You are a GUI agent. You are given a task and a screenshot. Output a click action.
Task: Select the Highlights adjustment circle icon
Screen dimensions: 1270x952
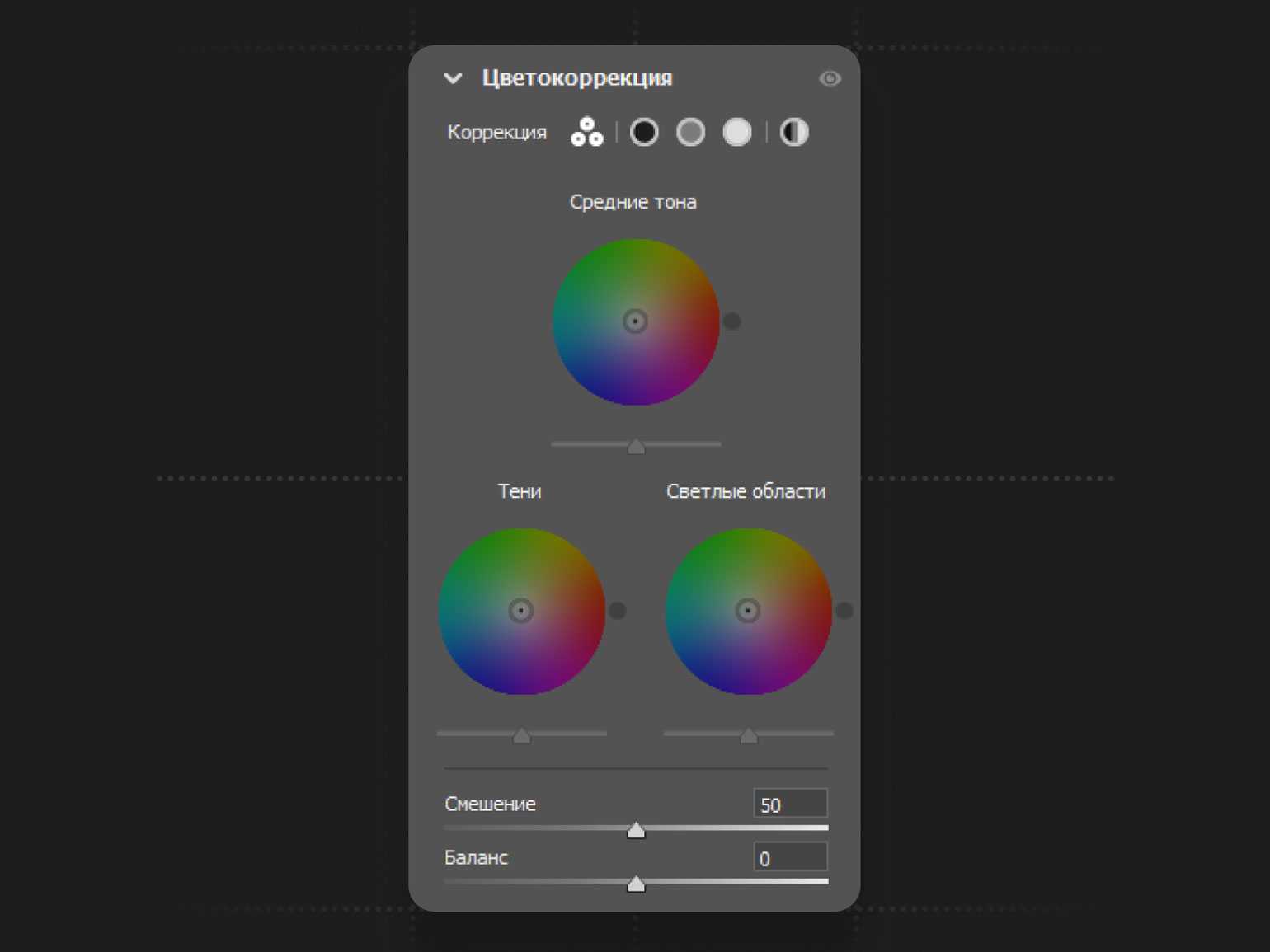(736, 132)
